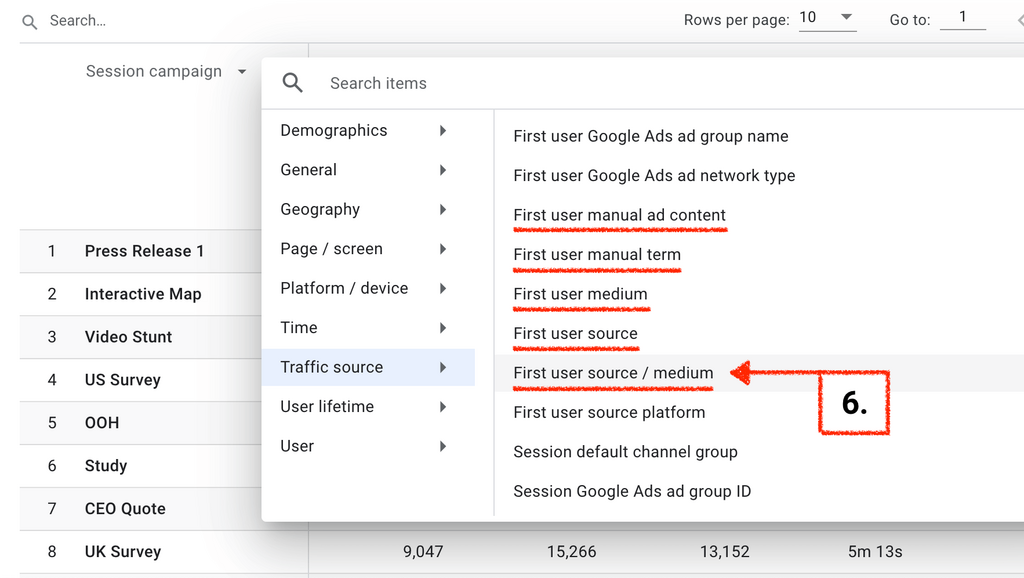Choose First user source / medium
This screenshot has height=578, width=1024.
click(613, 373)
